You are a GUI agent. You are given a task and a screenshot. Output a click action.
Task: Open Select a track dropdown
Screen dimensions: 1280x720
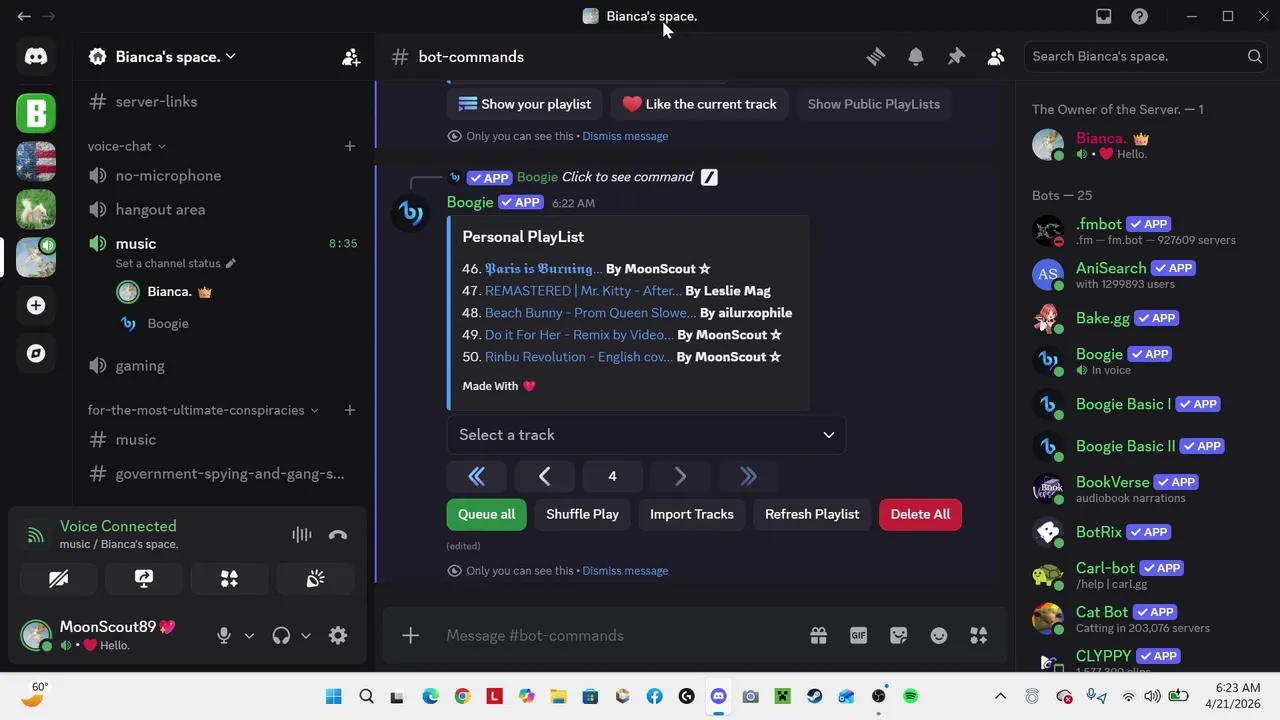tap(646, 435)
